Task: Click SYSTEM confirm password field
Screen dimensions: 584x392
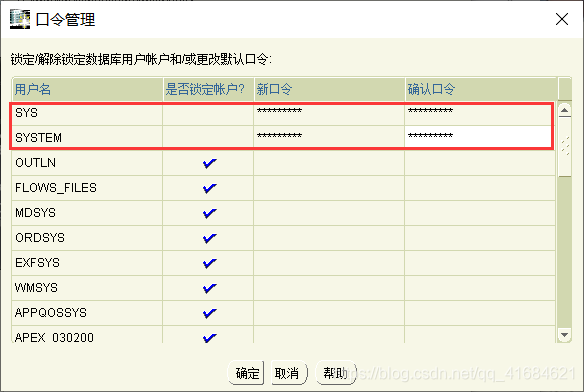Action: (x=480, y=138)
